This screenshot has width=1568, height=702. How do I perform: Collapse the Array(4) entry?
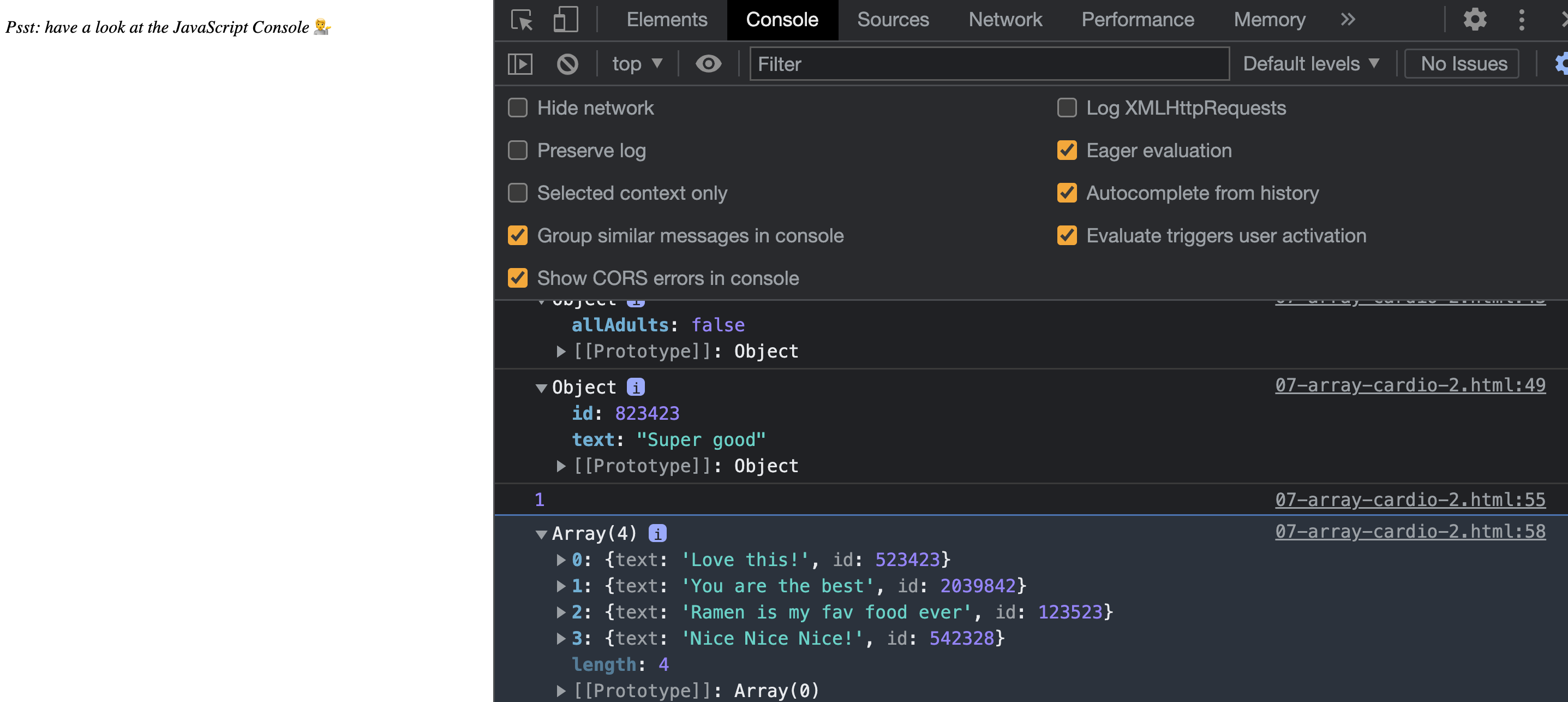(x=541, y=534)
